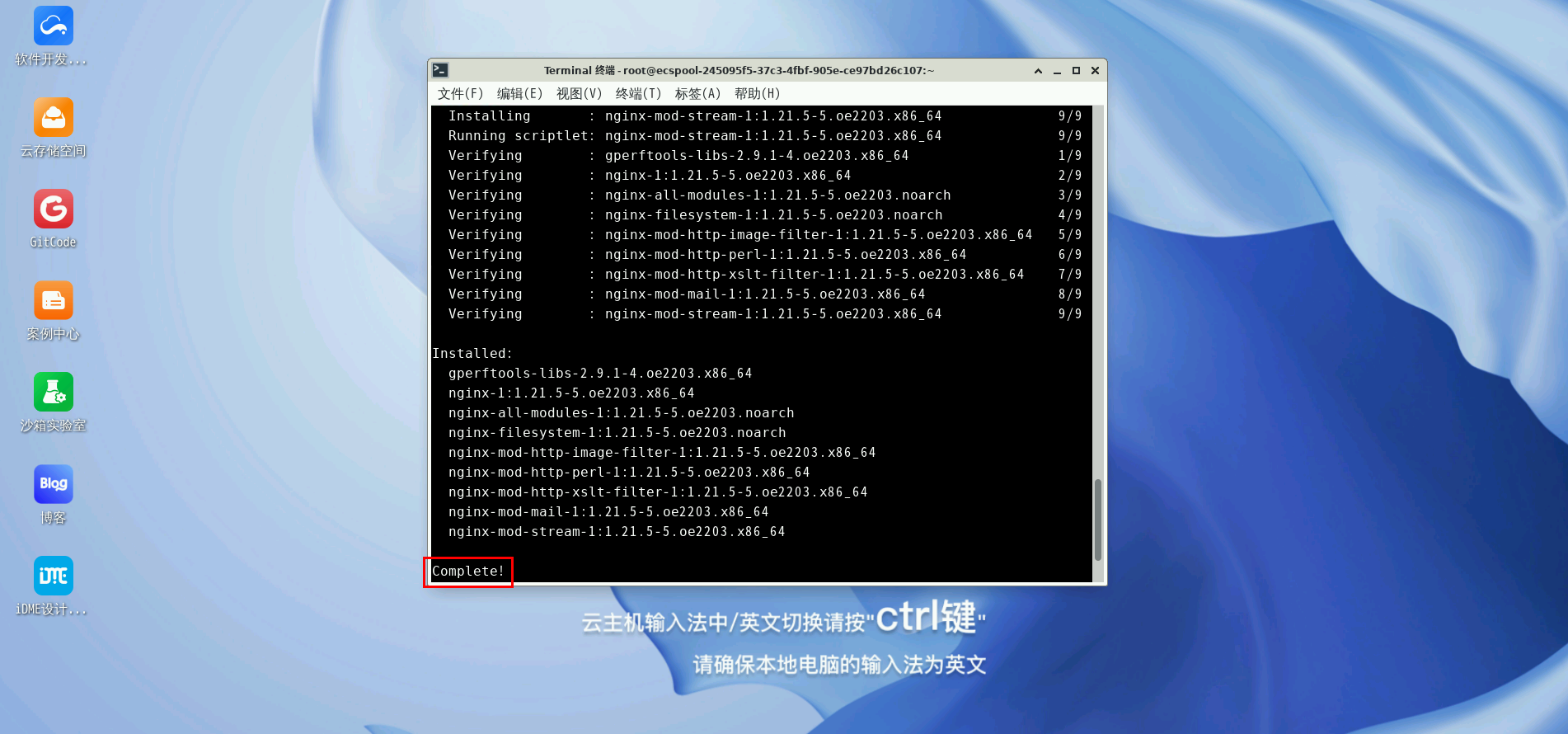Screen dimensions: 1568x734
Task: Open the 编辑(E) menu
Action: click(x=519, y=94)
